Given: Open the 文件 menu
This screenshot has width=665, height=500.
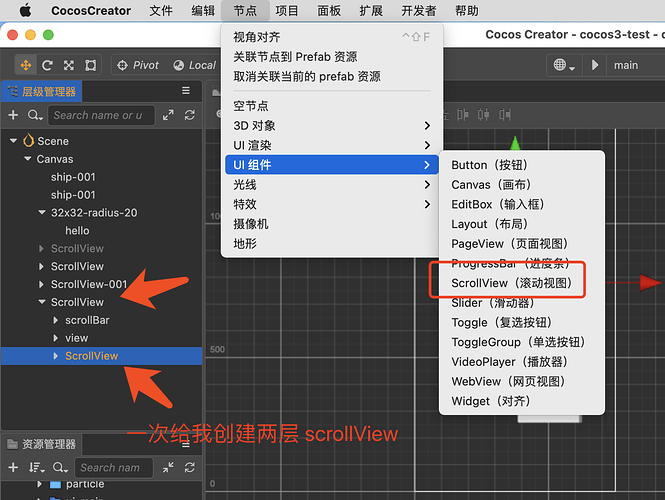Looking at the screenshot, I should 161,11.
